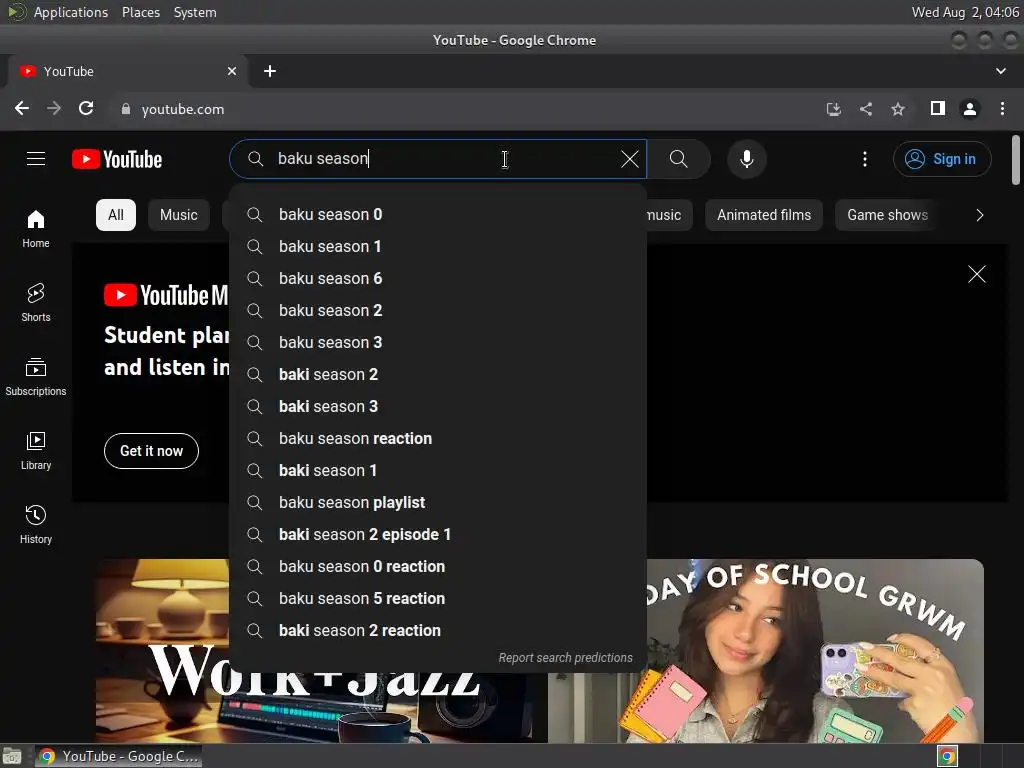Clear the search query with the X
The height and width of the screenshot is (768, 1024).
[630, 159]
